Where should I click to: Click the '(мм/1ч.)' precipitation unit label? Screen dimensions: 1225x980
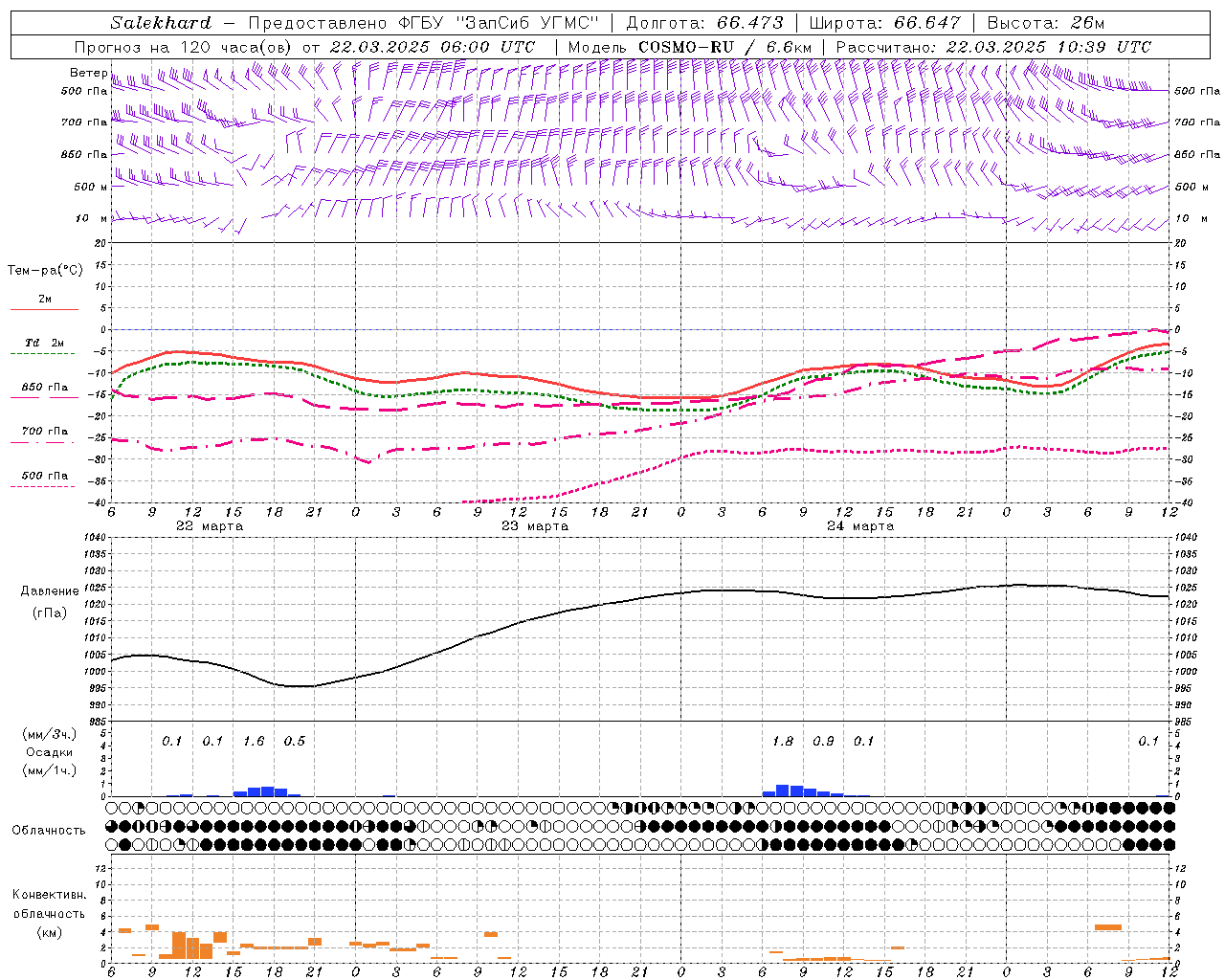coord(49,769)
